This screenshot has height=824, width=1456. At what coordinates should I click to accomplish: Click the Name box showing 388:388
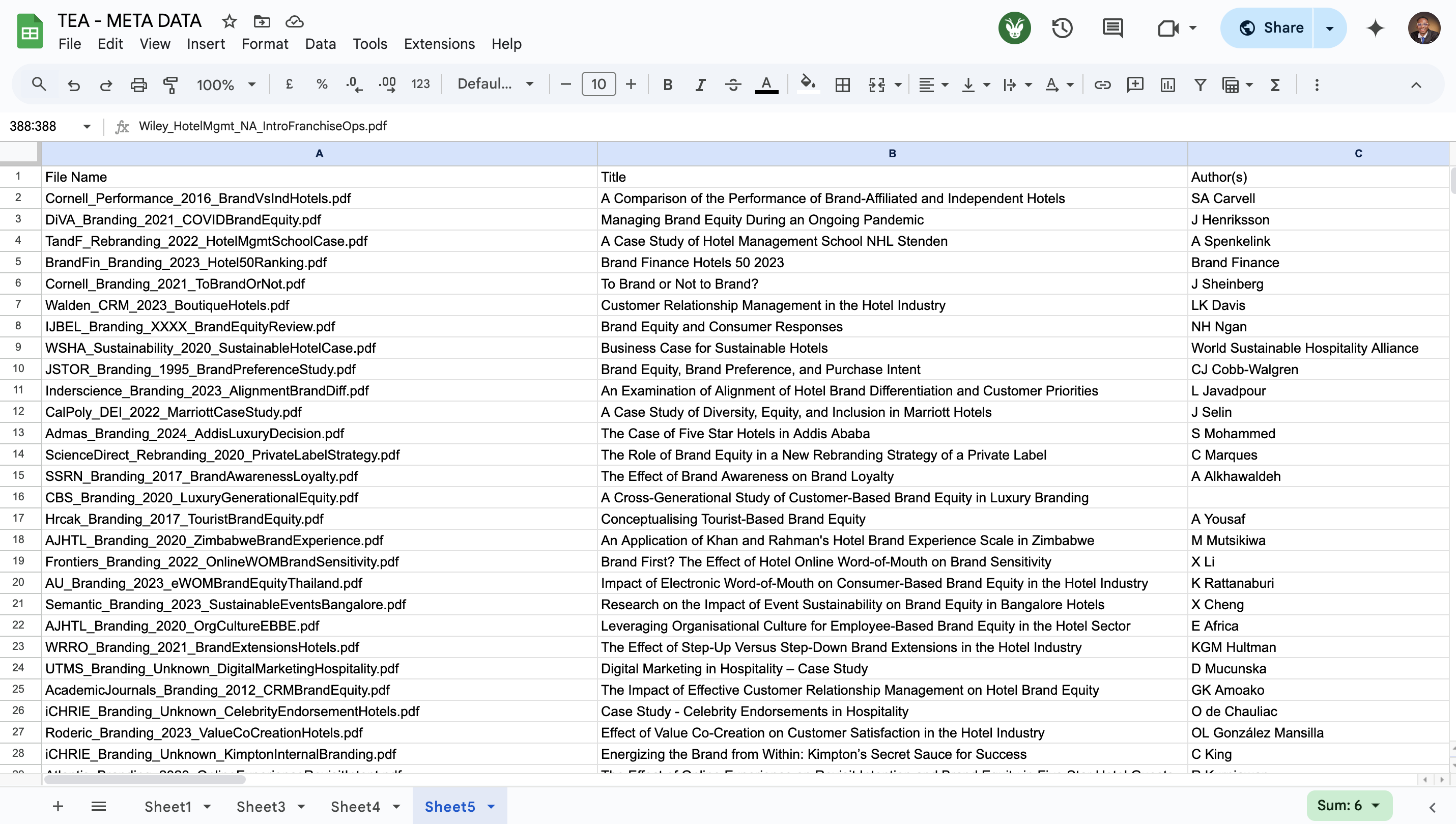[50, 126]
